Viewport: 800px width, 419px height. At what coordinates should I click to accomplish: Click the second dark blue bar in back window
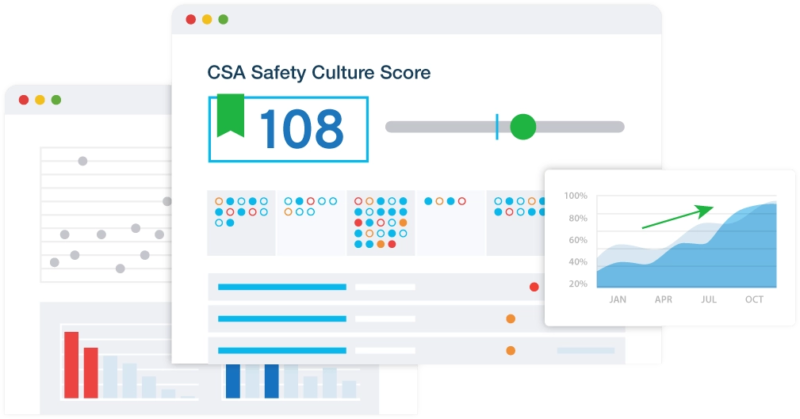271,381
